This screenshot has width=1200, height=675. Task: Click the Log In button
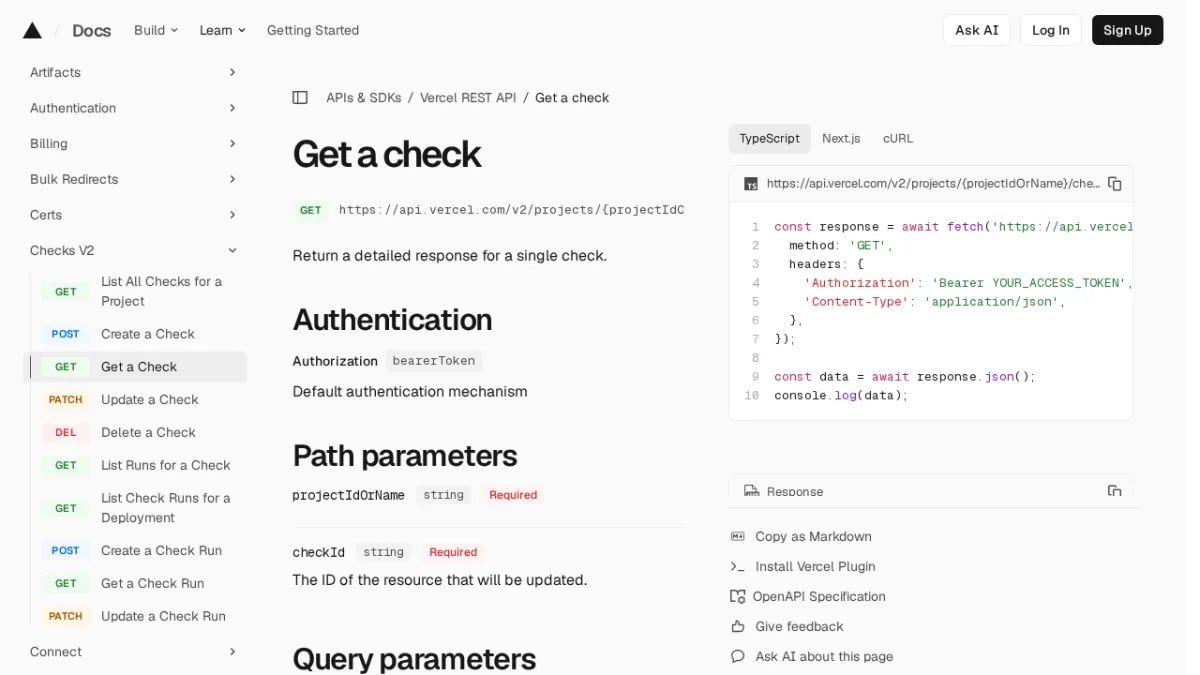point(1050,30)
